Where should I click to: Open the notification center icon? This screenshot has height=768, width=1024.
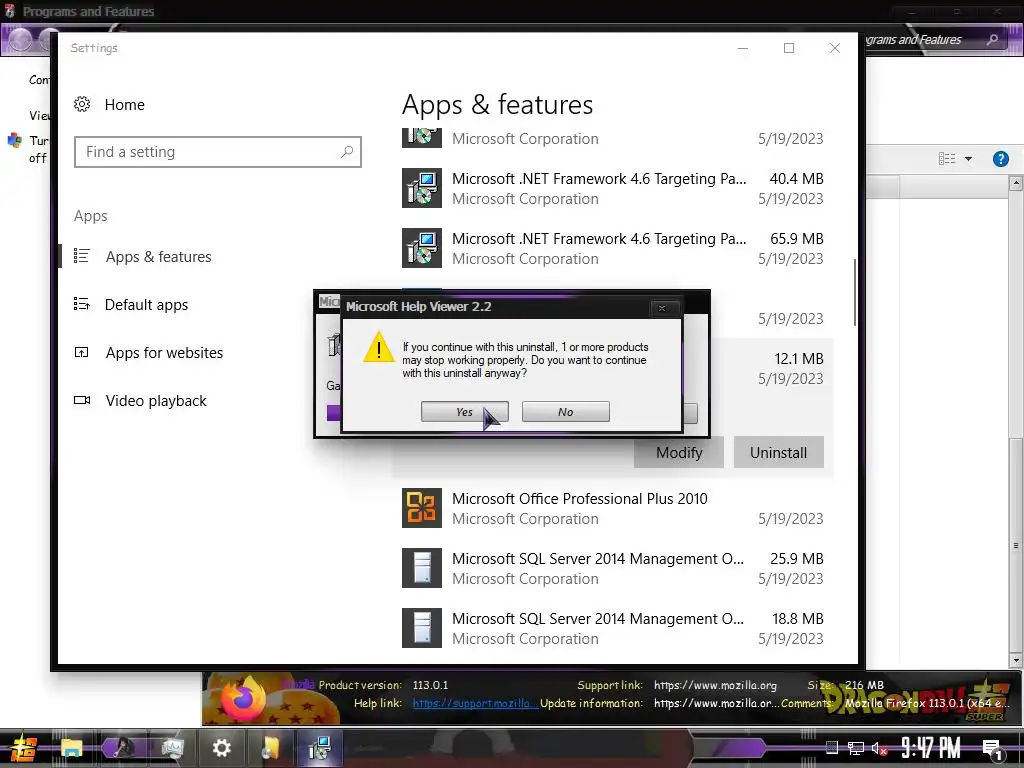(x=993, y=748)
